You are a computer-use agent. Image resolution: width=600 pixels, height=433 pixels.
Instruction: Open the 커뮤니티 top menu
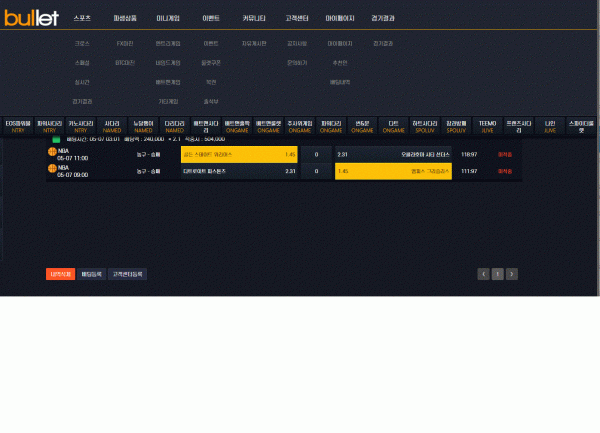[x=254, y=18]
